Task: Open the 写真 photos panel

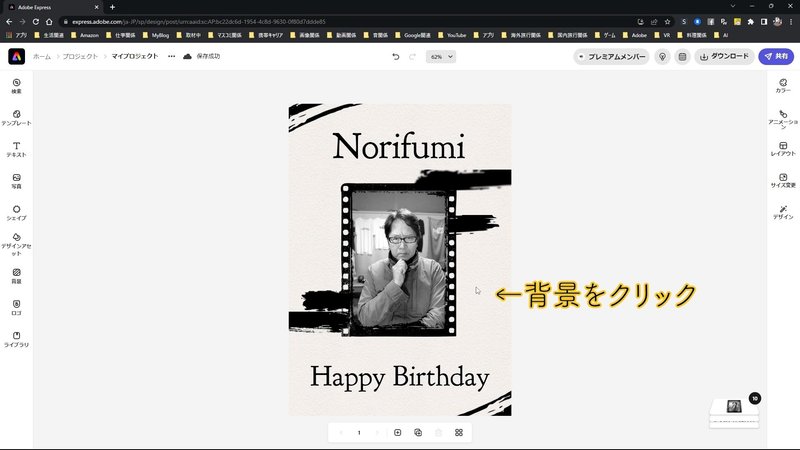Action: click(x=16, y=181)
